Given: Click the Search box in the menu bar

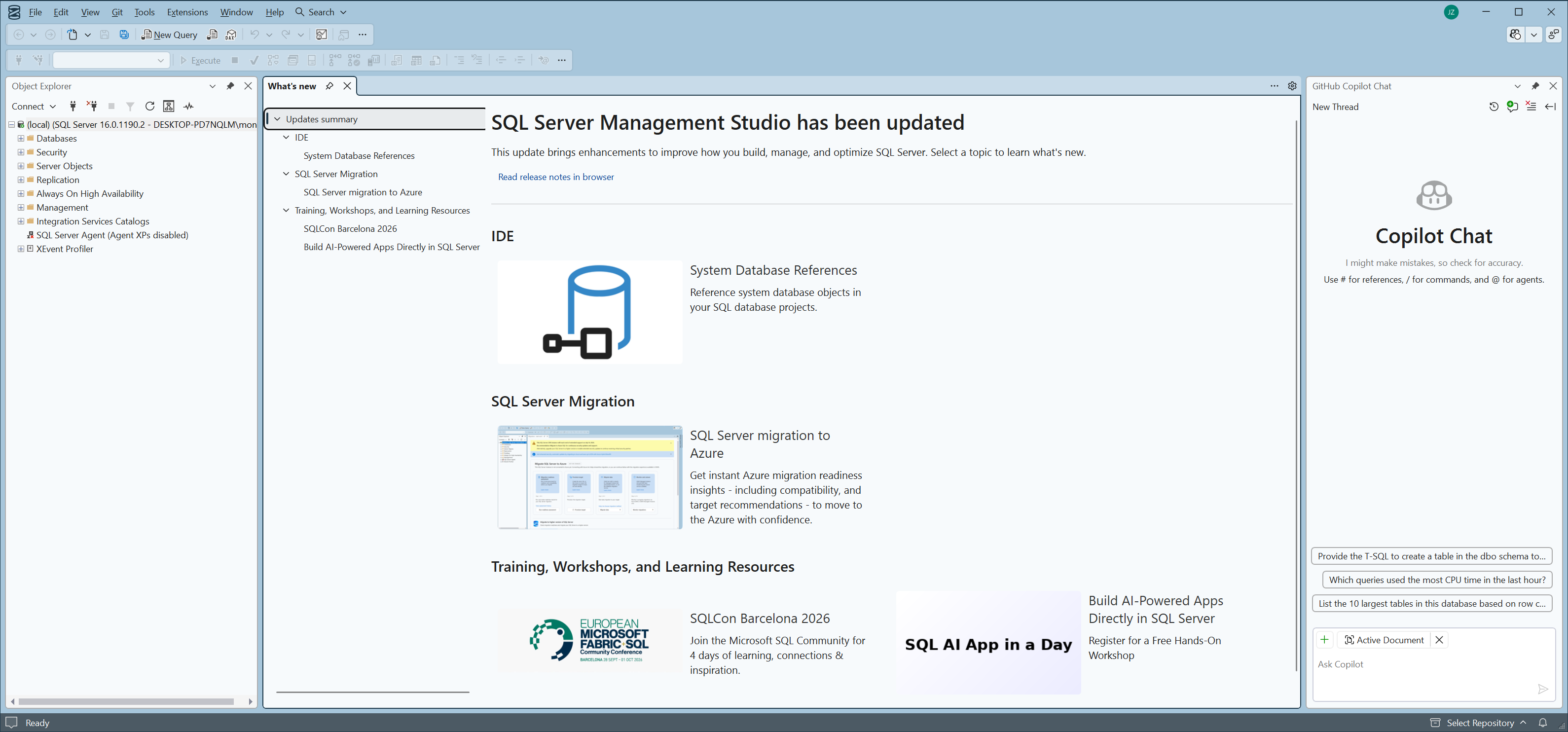Looking at the screenshot, I should 321,12.
